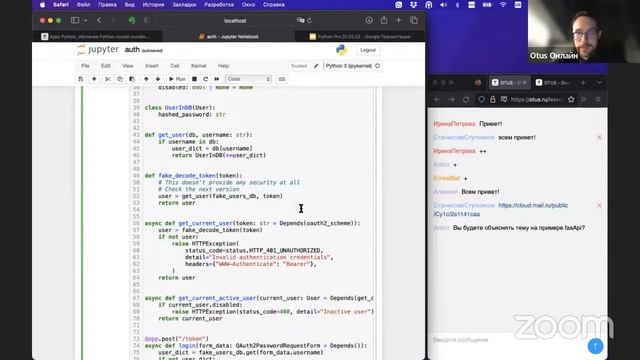Open the Jupyter Edit menu

[x=106, y=66]
